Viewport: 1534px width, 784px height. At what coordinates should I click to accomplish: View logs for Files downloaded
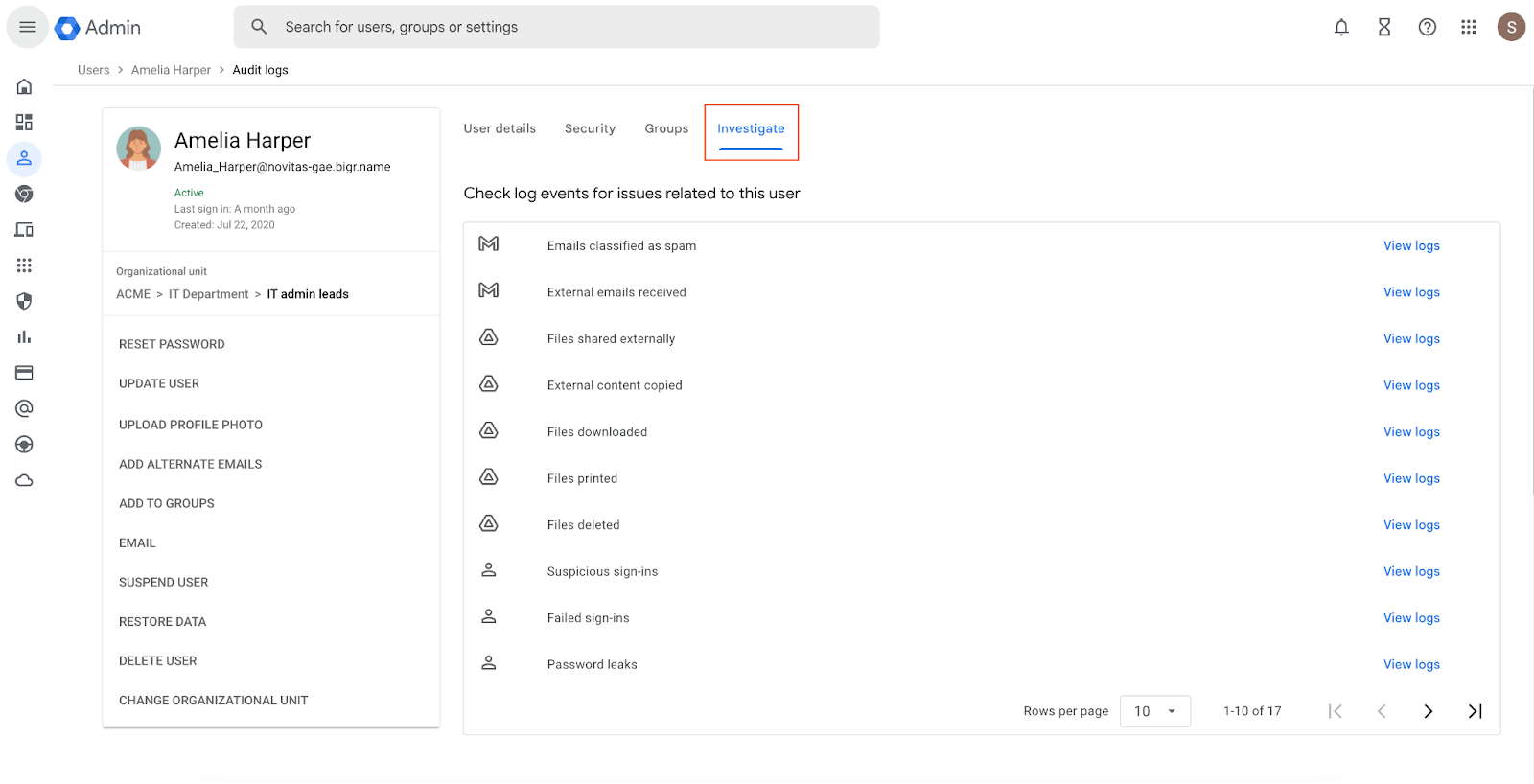(x=1411, y=432)
